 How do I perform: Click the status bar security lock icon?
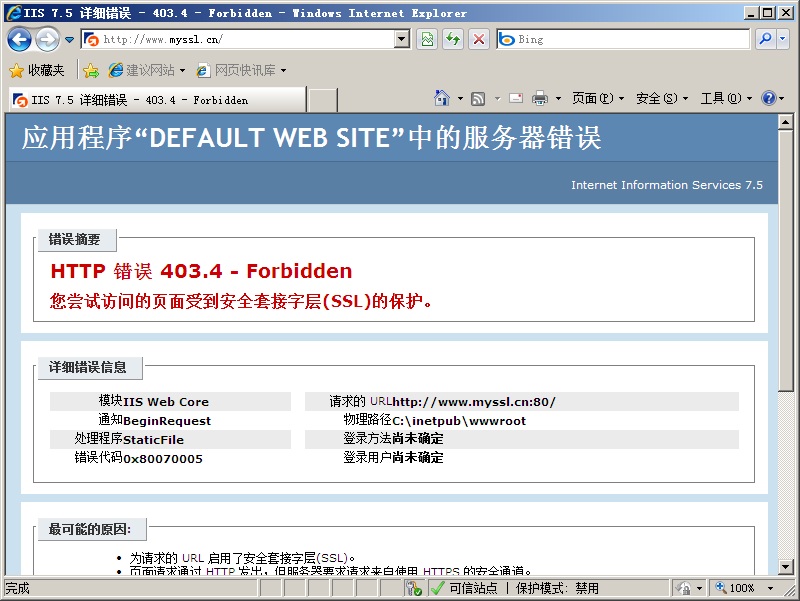click(x=684, y=588)
